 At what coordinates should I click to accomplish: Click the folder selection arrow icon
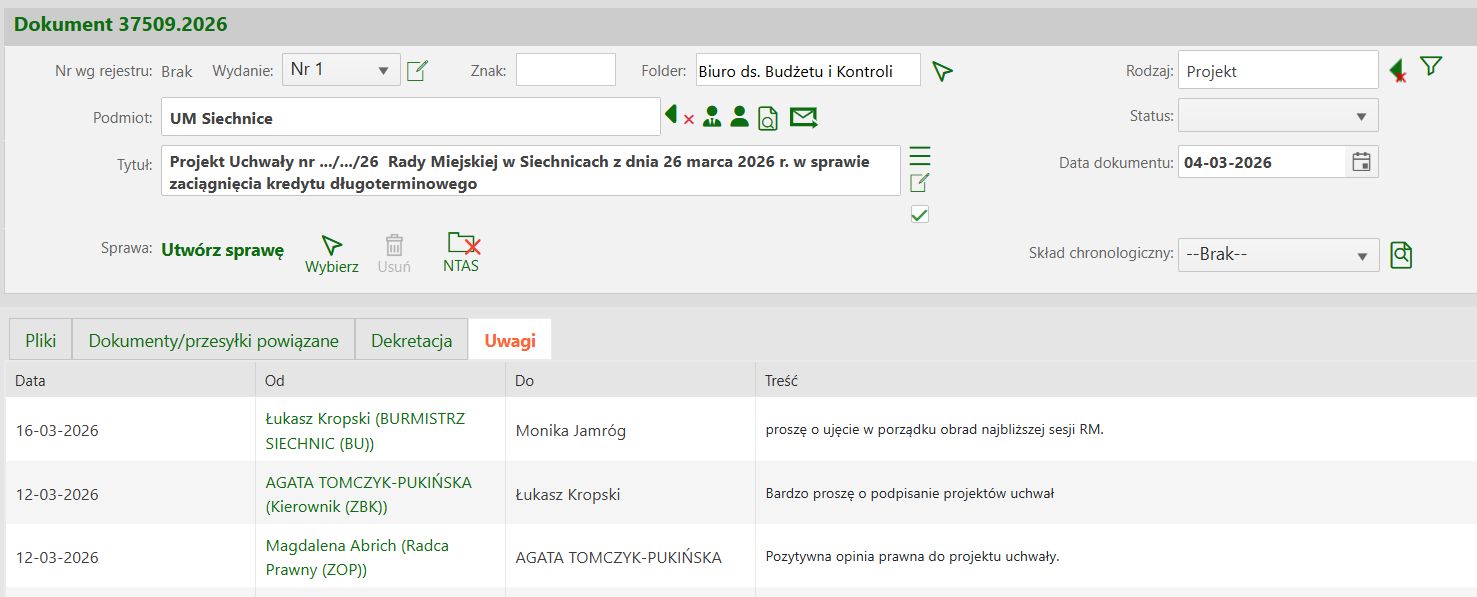click(942, 71)
